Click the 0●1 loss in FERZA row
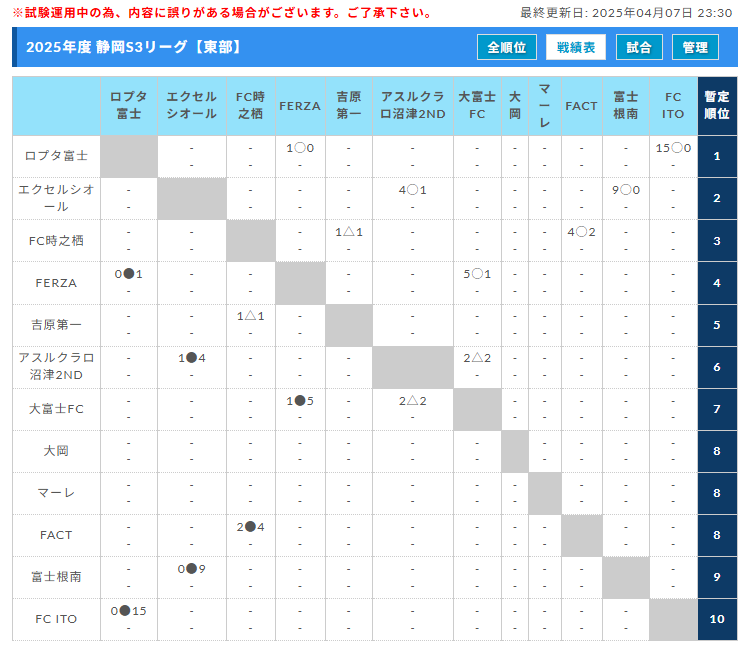 point(129,274)
